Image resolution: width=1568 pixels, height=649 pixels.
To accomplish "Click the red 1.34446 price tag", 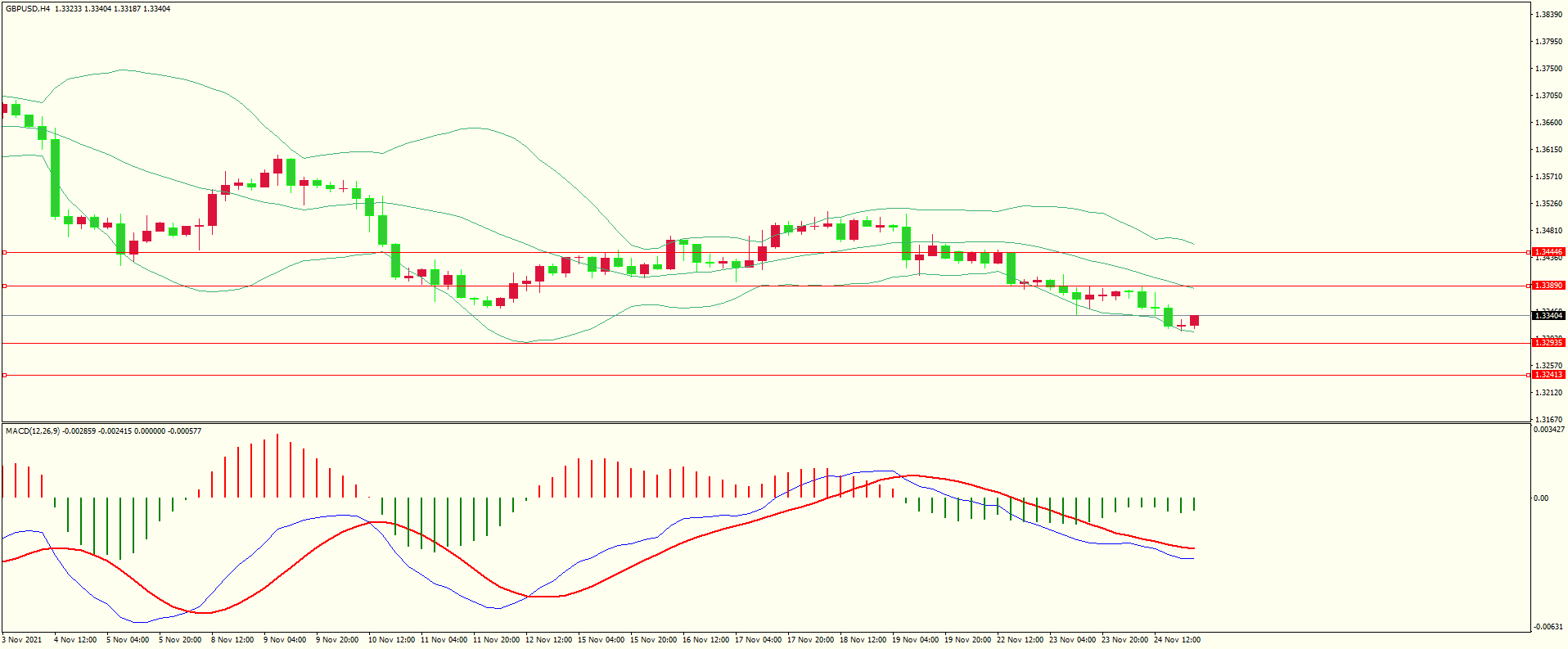I will 1548,252.
